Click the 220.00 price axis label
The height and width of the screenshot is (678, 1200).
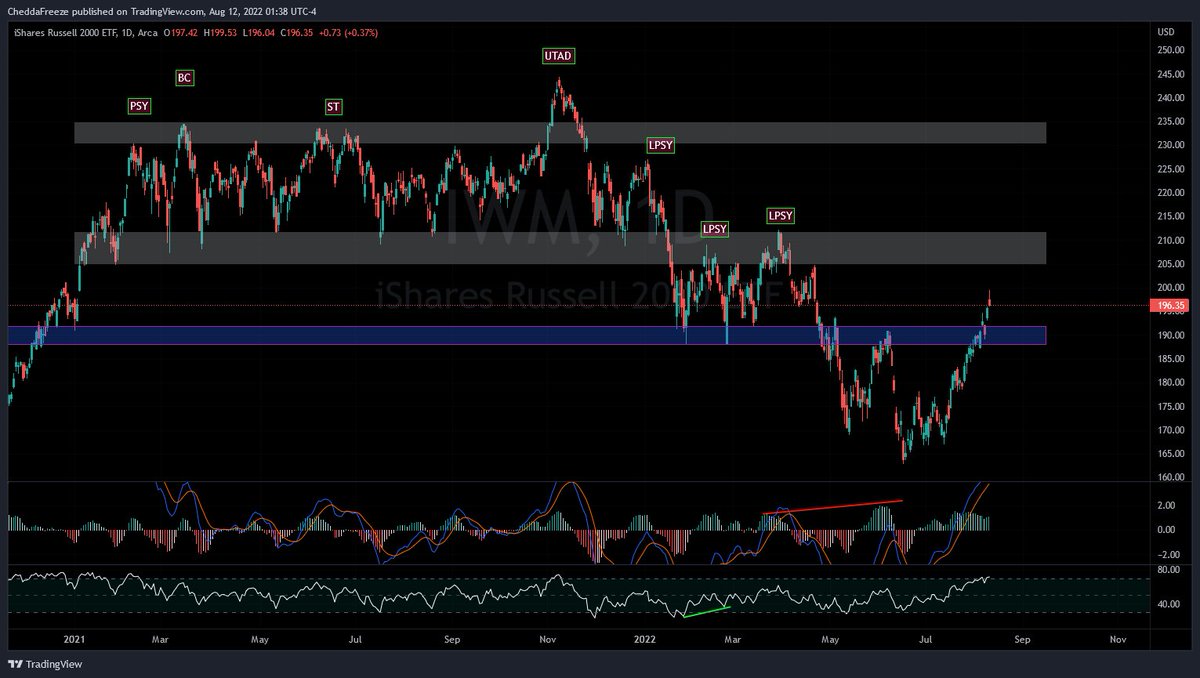[1170, 194]
